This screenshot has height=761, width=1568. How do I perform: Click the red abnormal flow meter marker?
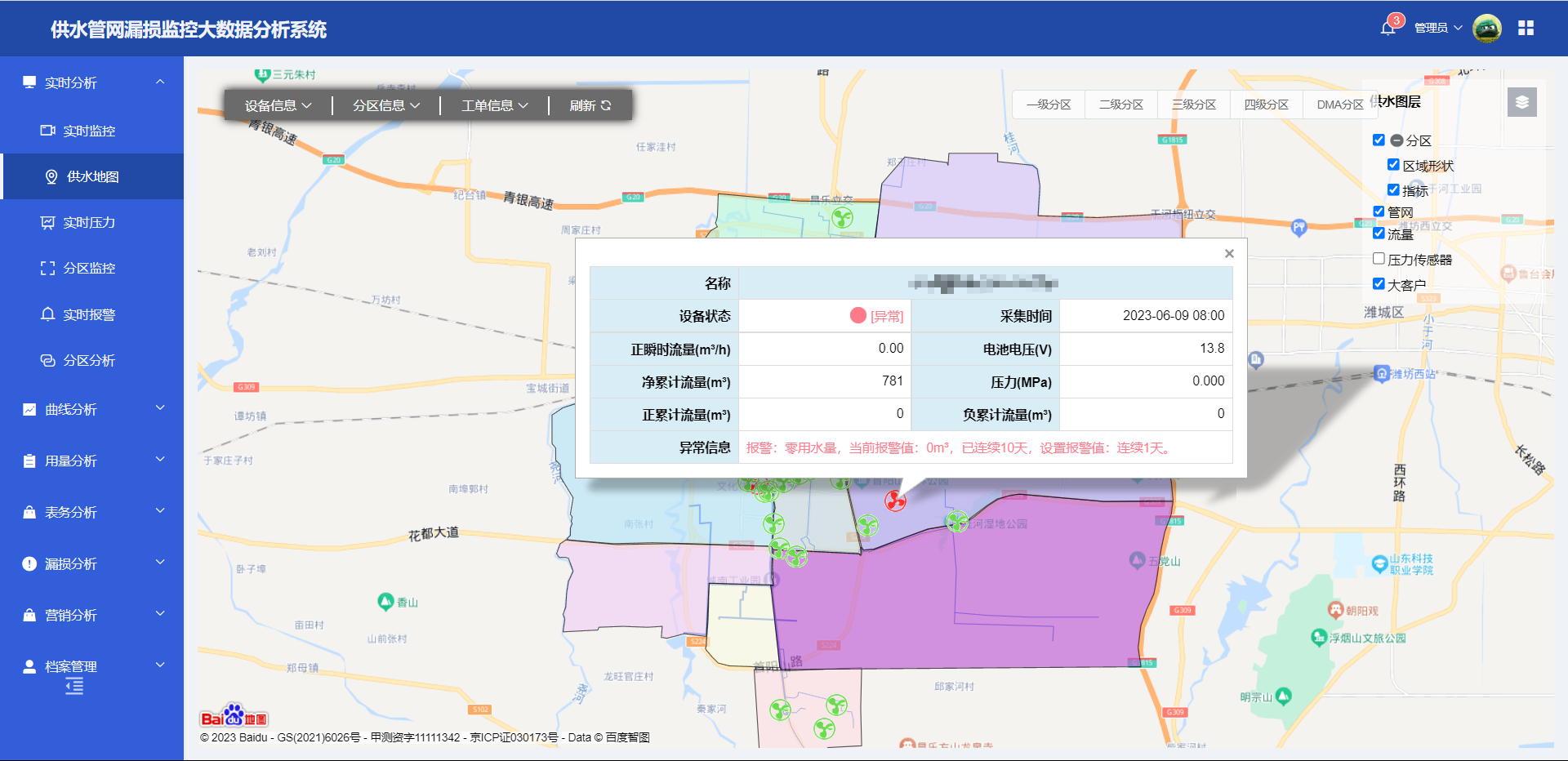[895, 501]
